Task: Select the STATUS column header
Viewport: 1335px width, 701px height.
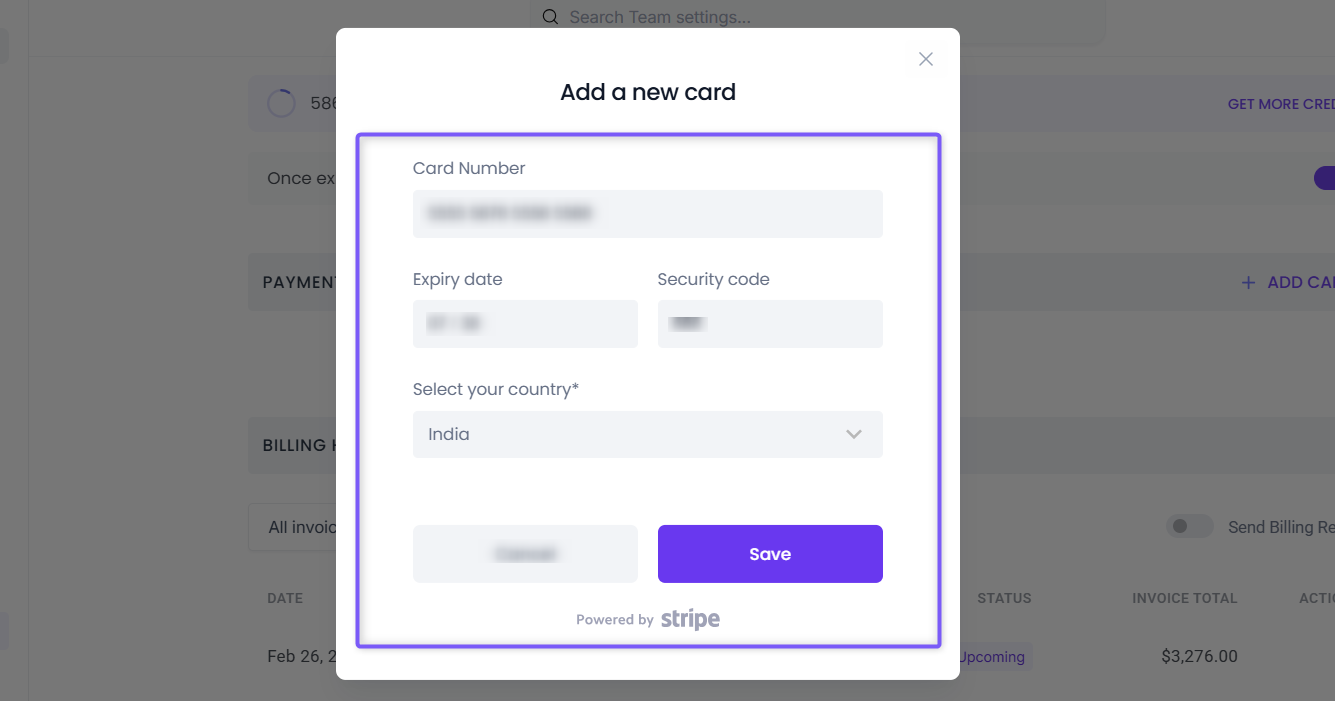Action: (1004, 598)
